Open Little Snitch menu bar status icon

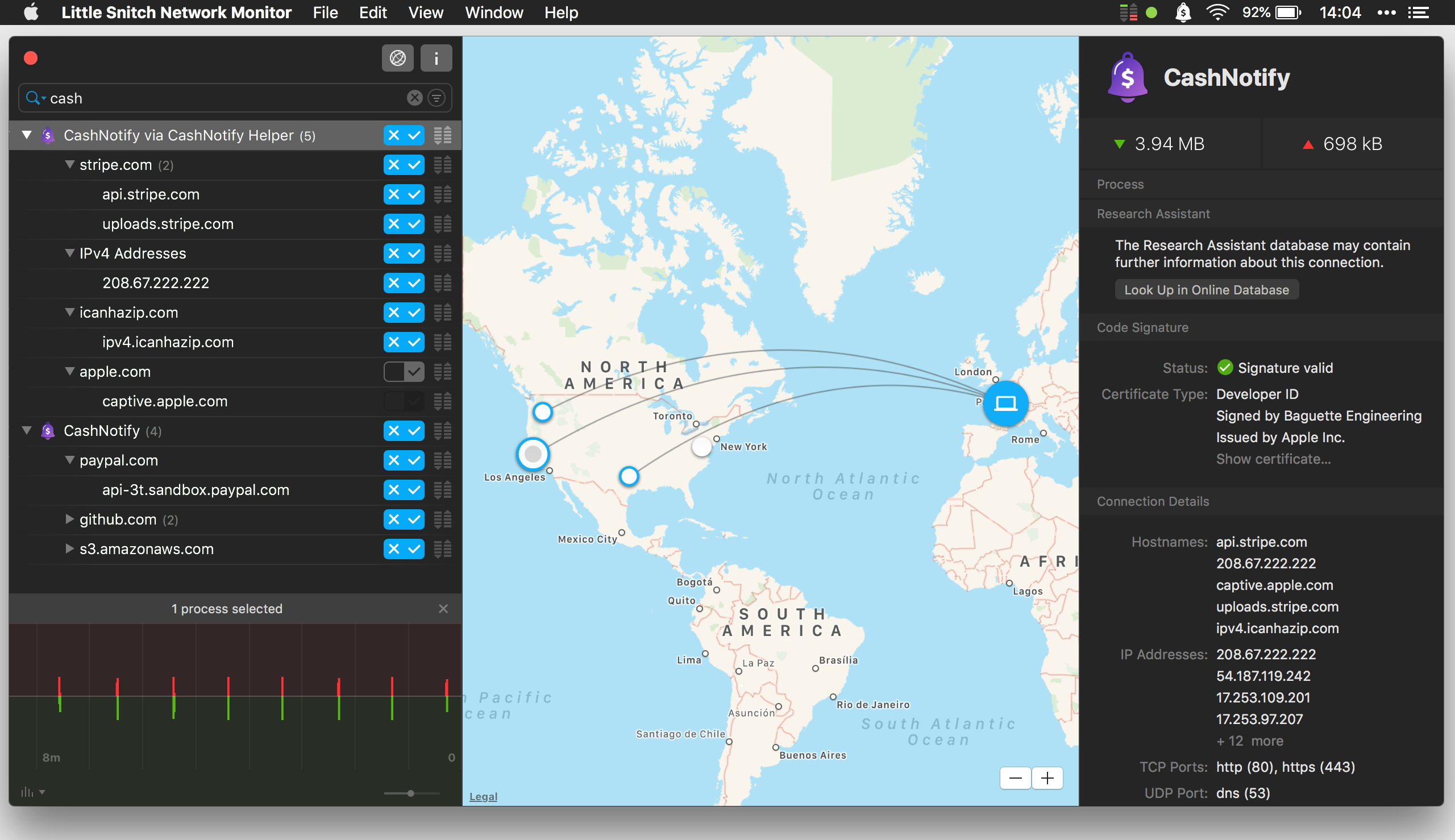(x=1128, y=13)
